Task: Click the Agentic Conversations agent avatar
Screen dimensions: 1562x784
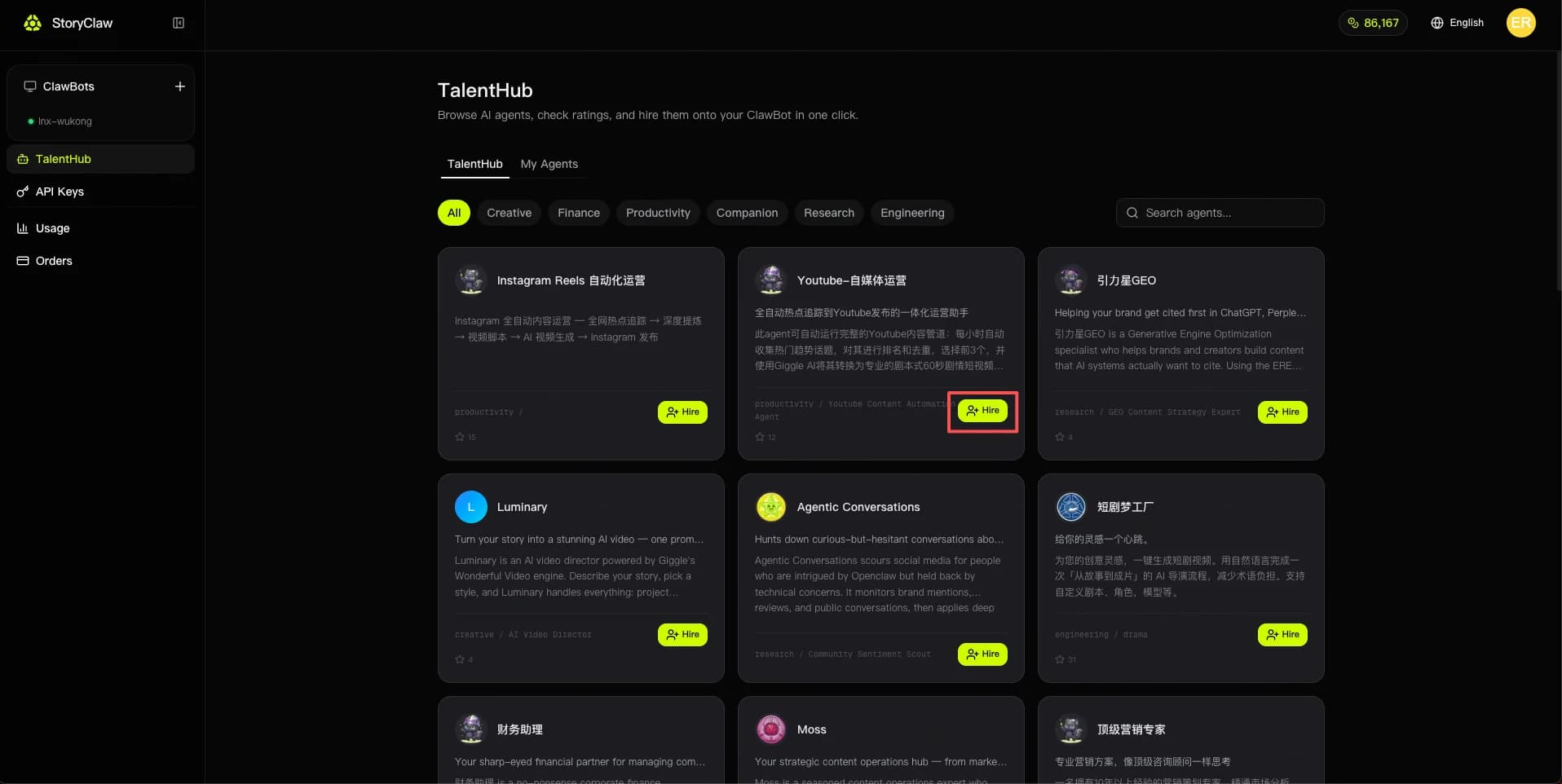Action: 770,507
